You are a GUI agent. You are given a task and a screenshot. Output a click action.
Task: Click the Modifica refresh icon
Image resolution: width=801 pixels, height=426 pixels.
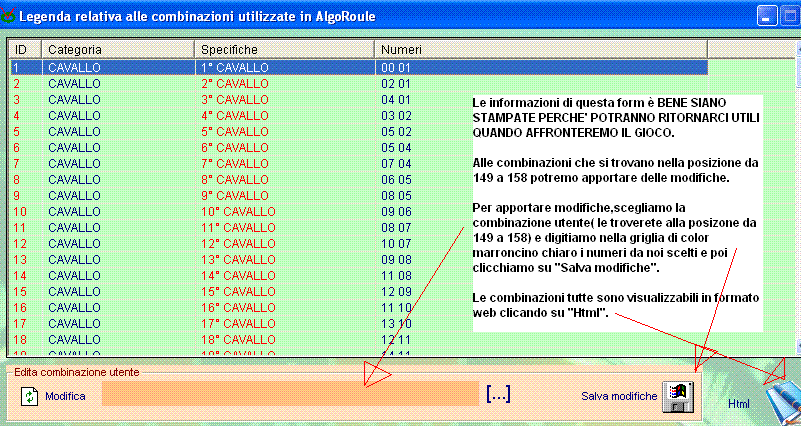(29, 397)
